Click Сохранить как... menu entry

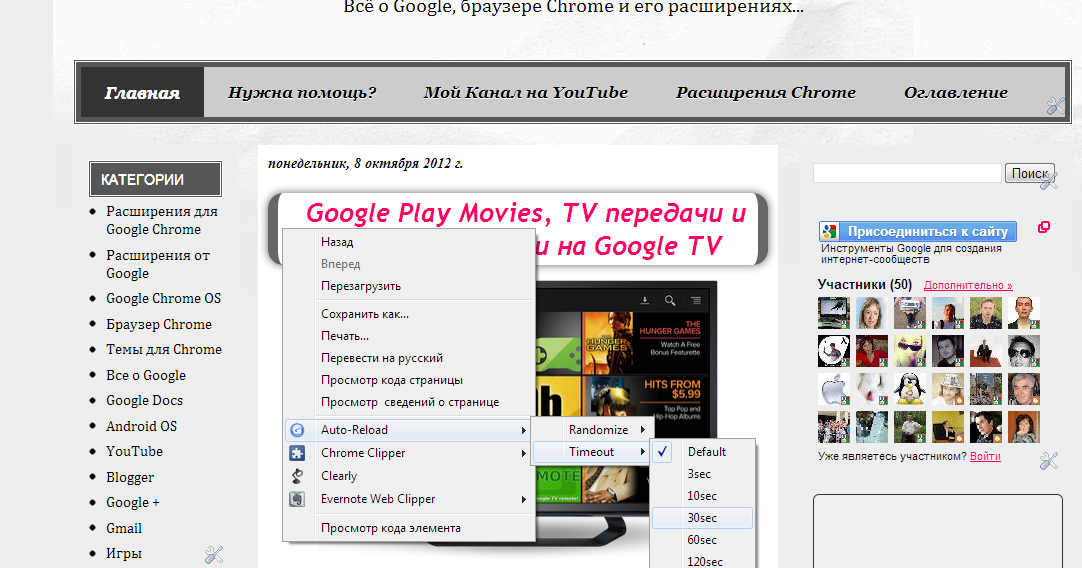[409, 314]
